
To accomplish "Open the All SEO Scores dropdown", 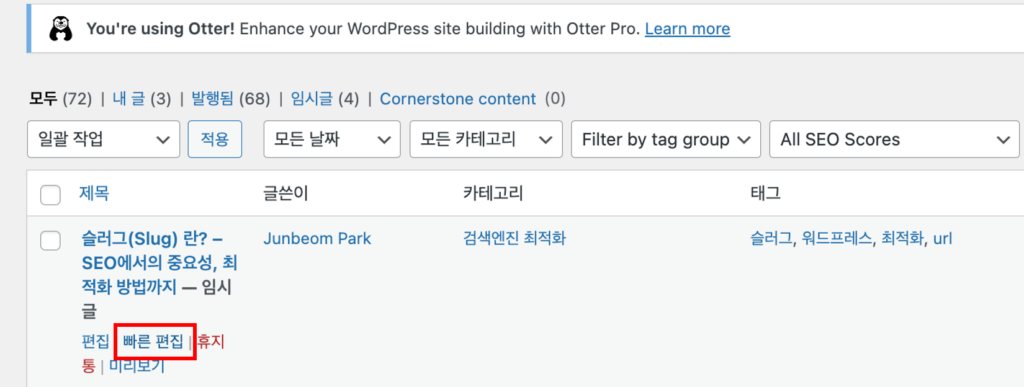I will pos(895,139).
